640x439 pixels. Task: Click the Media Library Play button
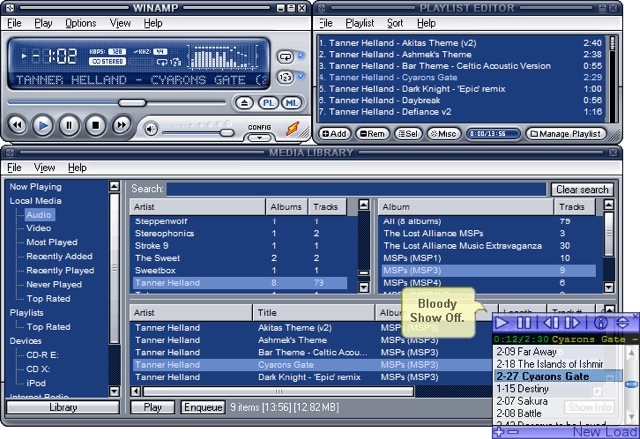[152, 407]
